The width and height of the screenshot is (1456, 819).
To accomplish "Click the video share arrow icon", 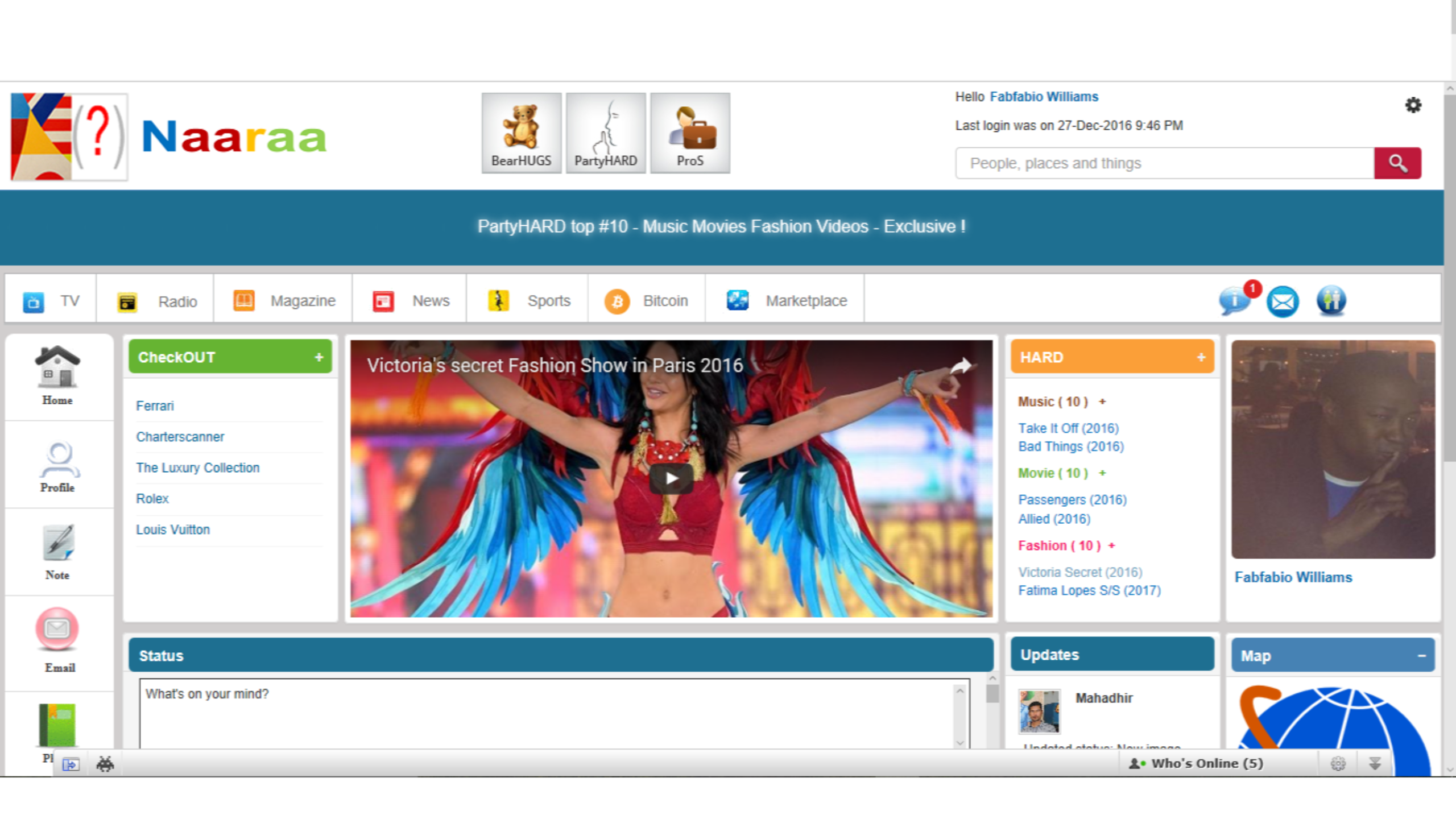I will point(961,366).
